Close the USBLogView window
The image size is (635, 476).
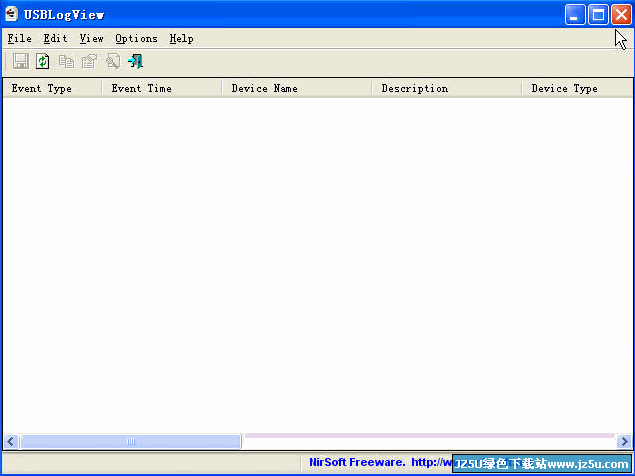(x=621, y=15)
